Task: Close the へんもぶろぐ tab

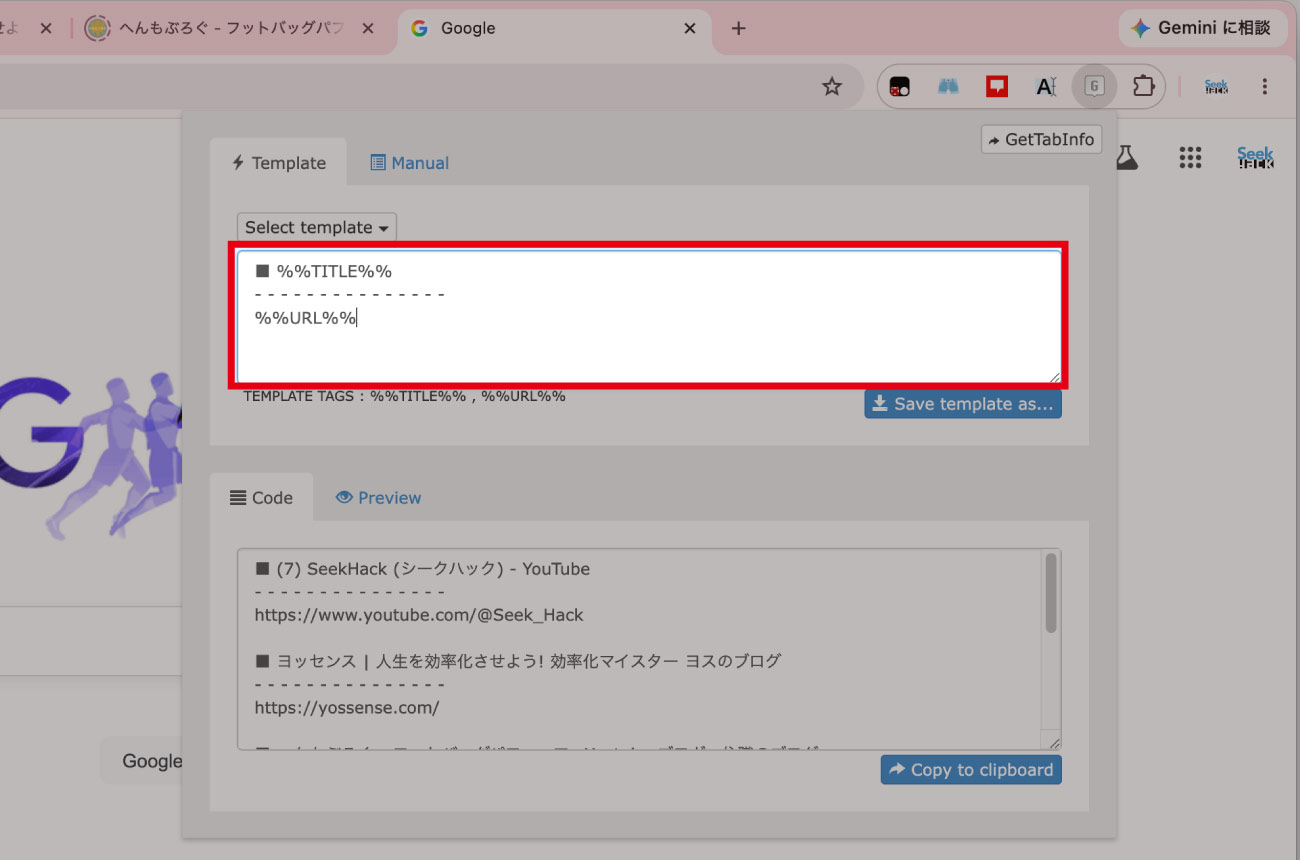Action: 368,28
